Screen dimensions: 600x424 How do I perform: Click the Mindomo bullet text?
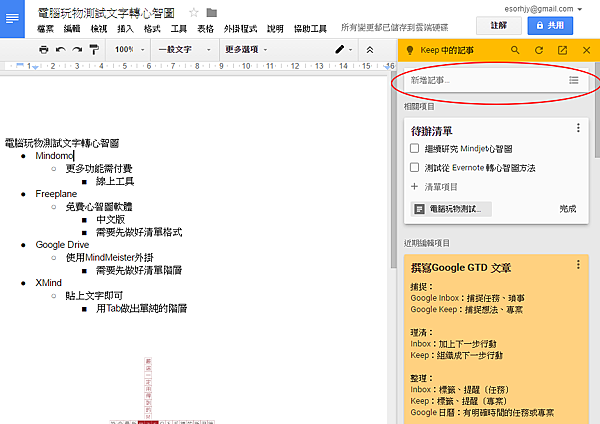coord(54,156)
